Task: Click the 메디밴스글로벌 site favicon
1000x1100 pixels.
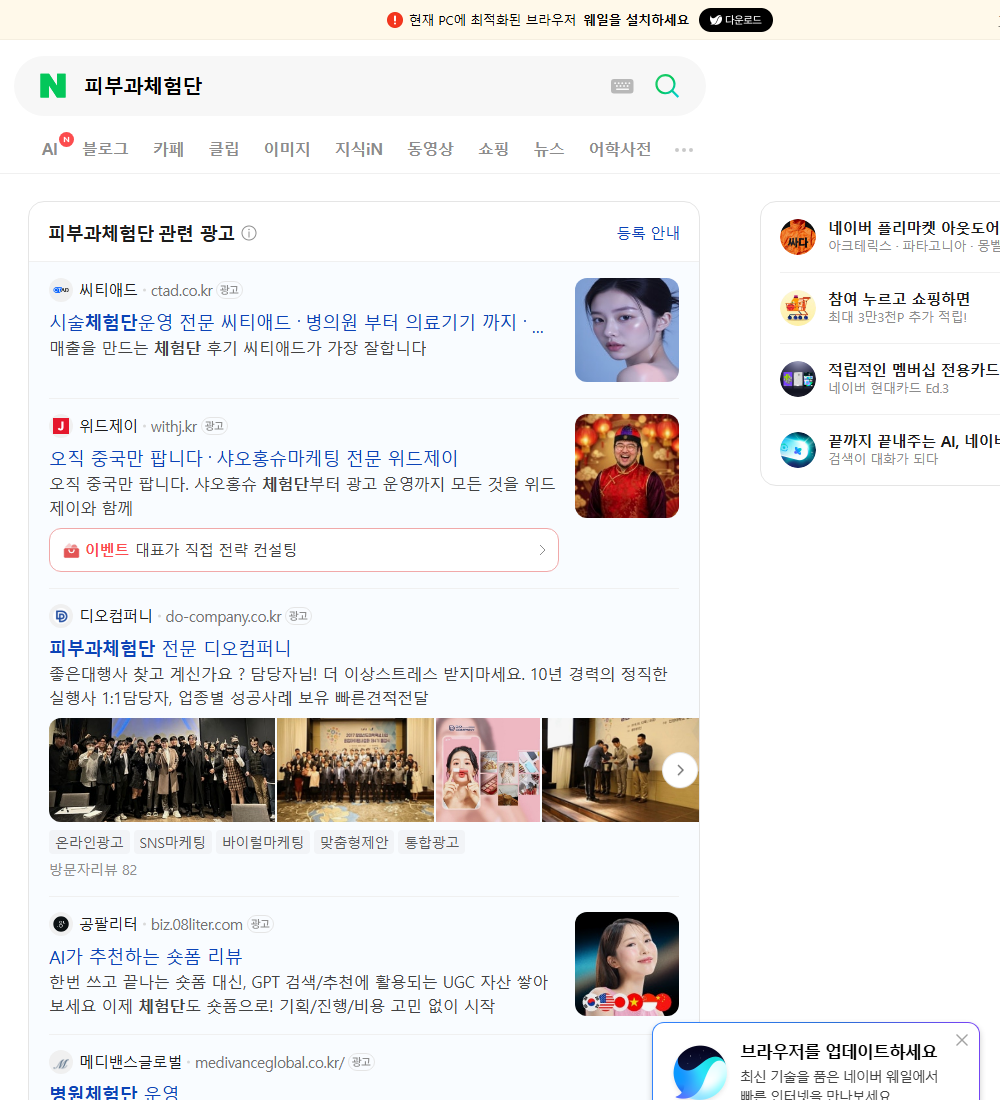Action: pos(61,1063)
